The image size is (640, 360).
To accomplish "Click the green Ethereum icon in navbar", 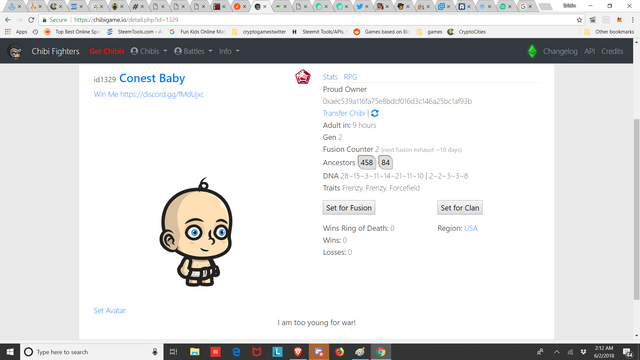I will click(532, 51).
